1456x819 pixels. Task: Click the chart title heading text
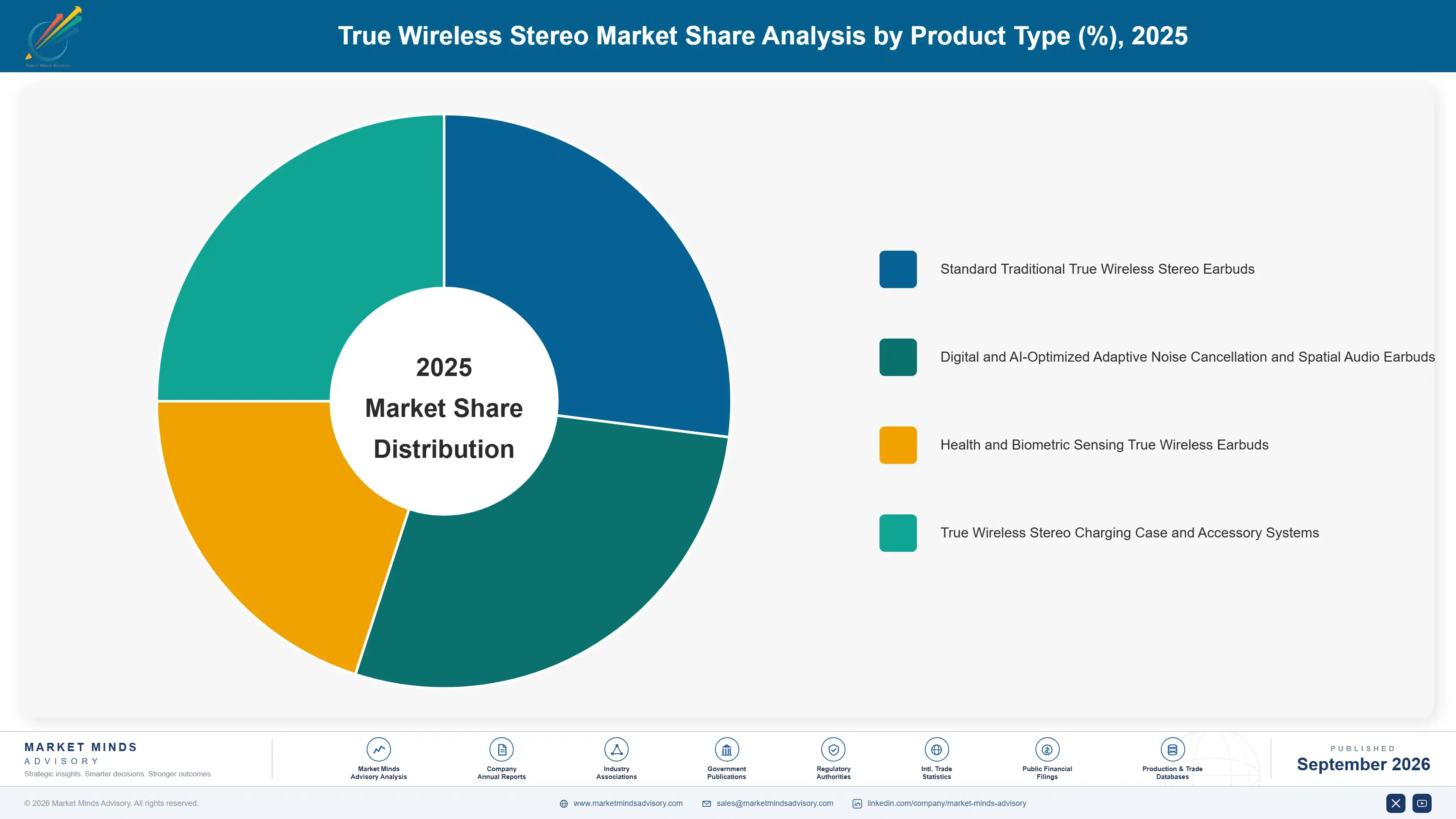(x=762, y=36)
